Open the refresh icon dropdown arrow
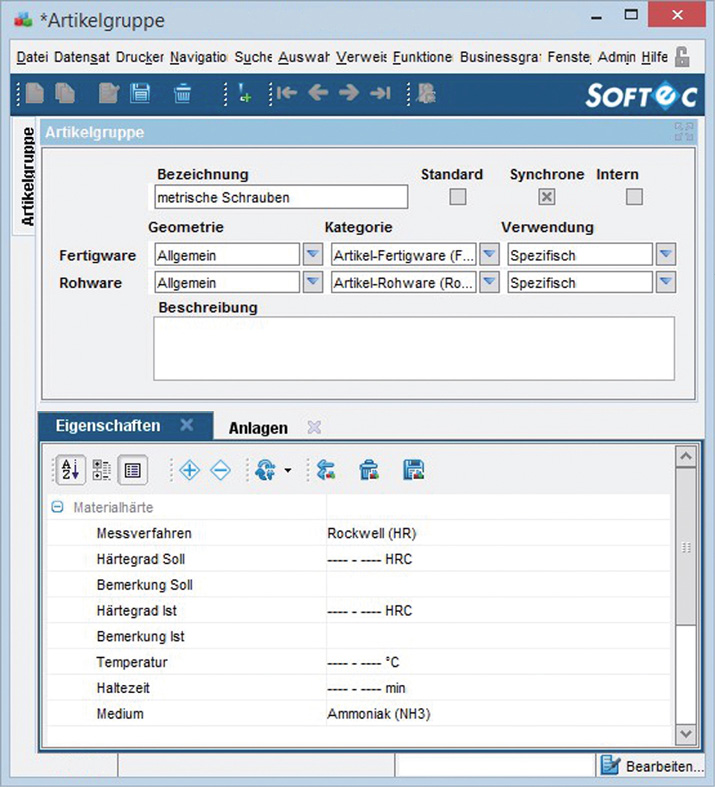Image resolution: width=715 pixels, height=787 pixels. pyautogui.click(x=288, y=470)
